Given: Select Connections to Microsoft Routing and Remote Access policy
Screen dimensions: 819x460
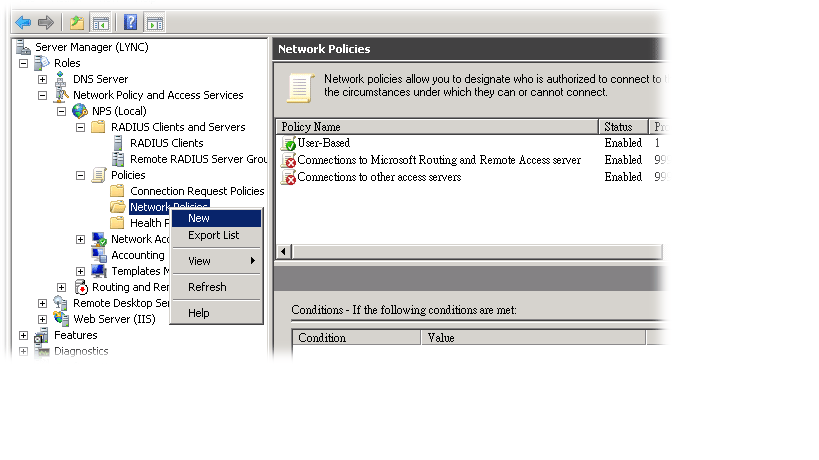Looking at the screenshot, I should (438, 160).
